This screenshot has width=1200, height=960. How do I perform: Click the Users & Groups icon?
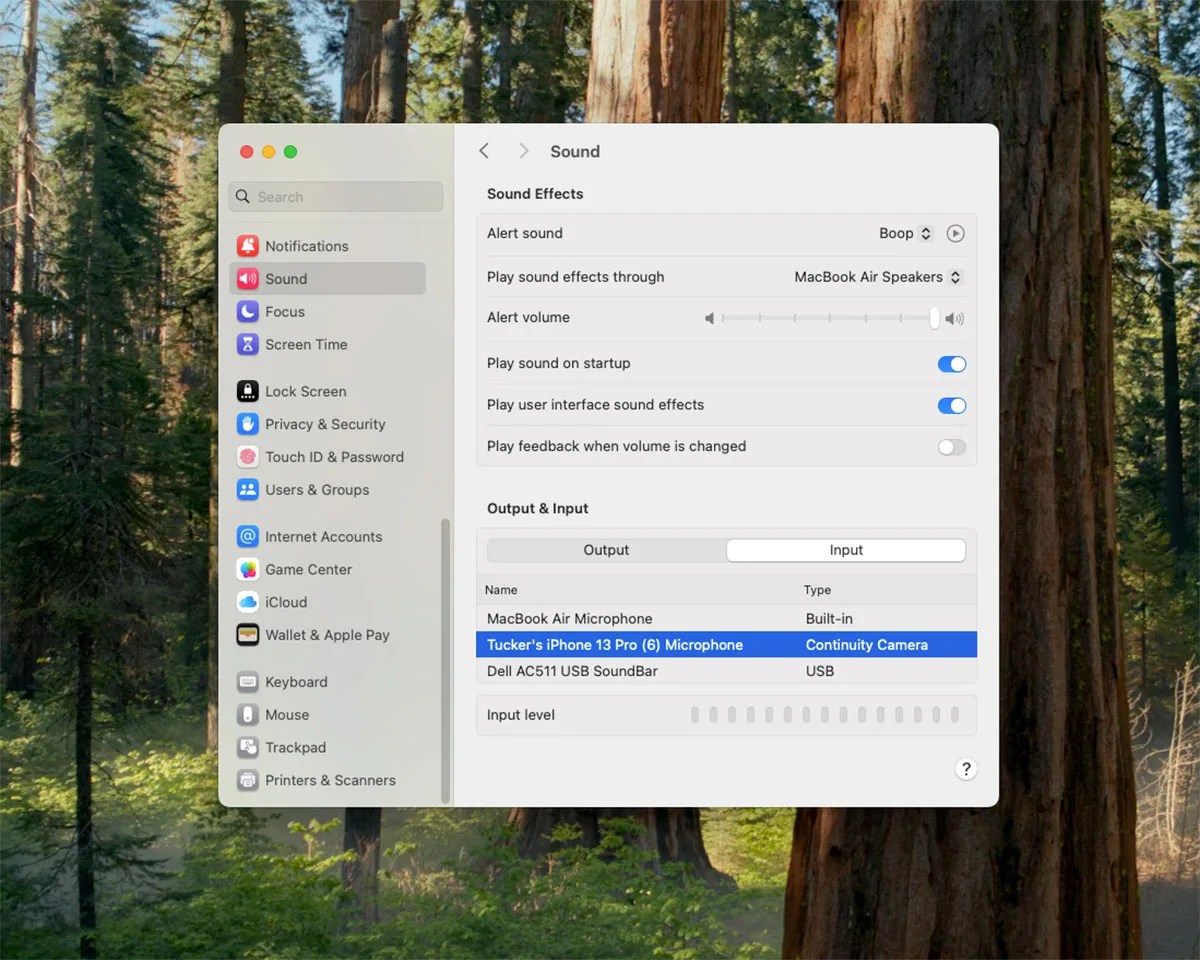point(247,490)
